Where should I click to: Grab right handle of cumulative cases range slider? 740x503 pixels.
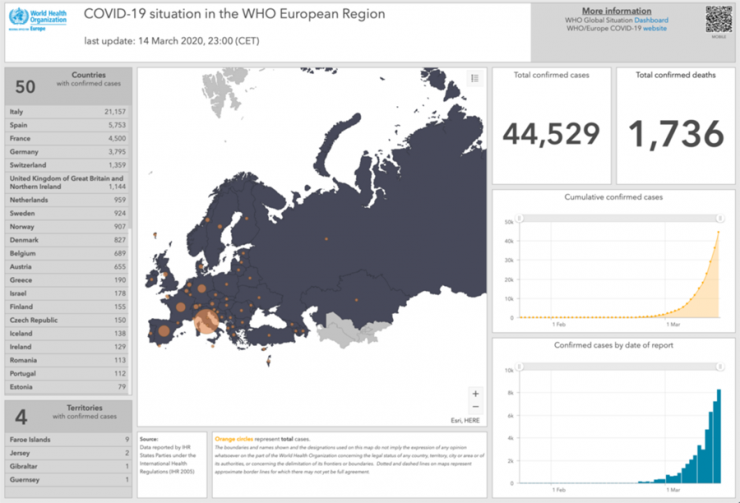719,217
